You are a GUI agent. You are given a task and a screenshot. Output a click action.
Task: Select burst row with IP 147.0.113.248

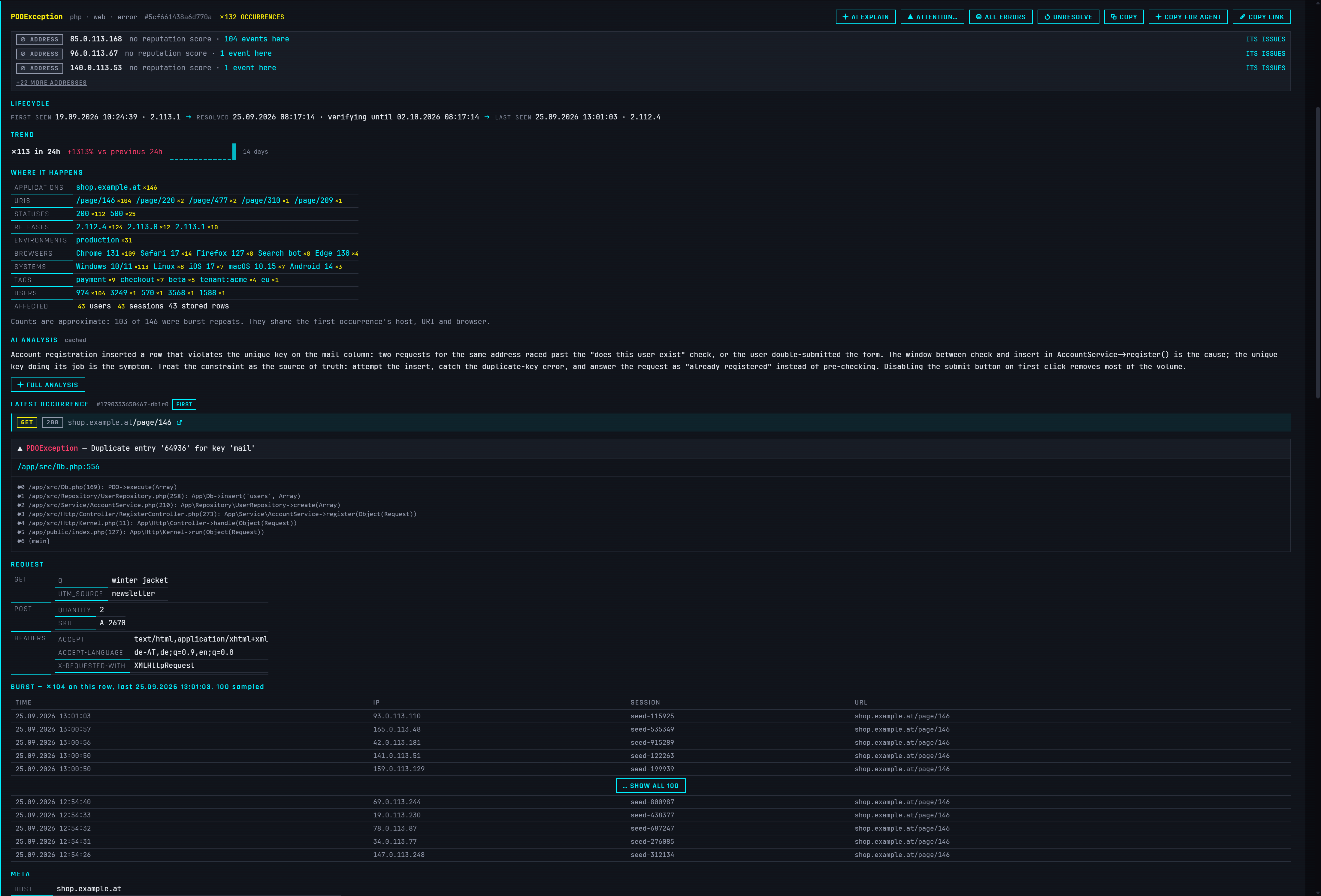[651, 855]
